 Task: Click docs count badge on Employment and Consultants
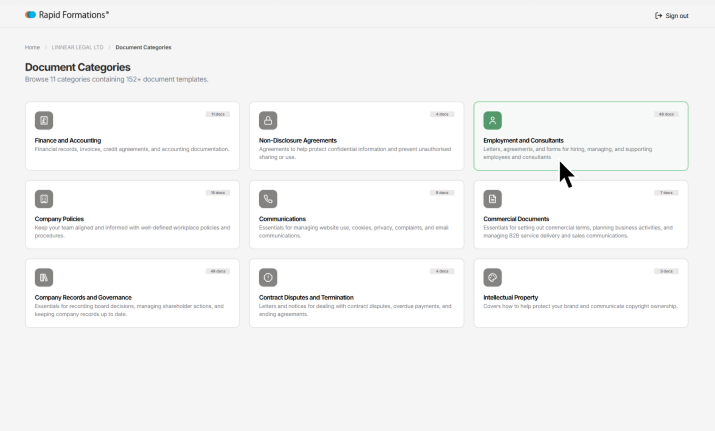click(x=666, y=114)
